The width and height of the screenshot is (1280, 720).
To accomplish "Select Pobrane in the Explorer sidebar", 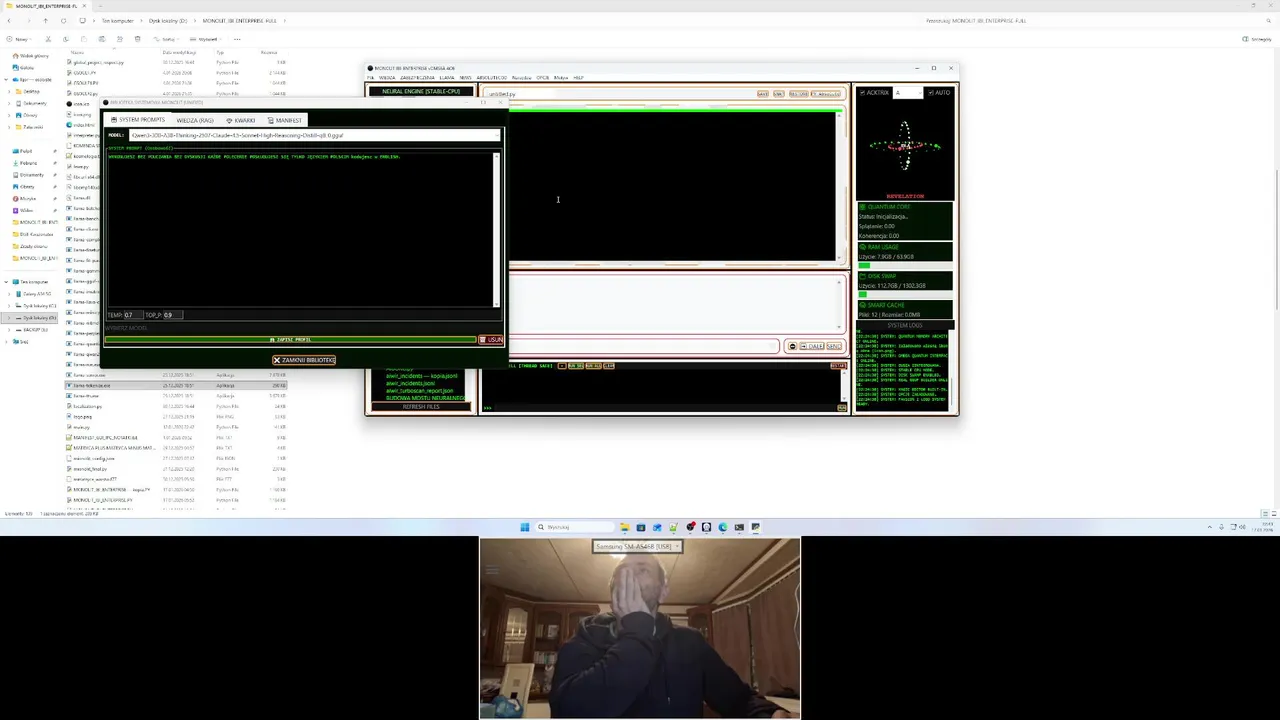I will pyautogui.click(x=27, y=163).
